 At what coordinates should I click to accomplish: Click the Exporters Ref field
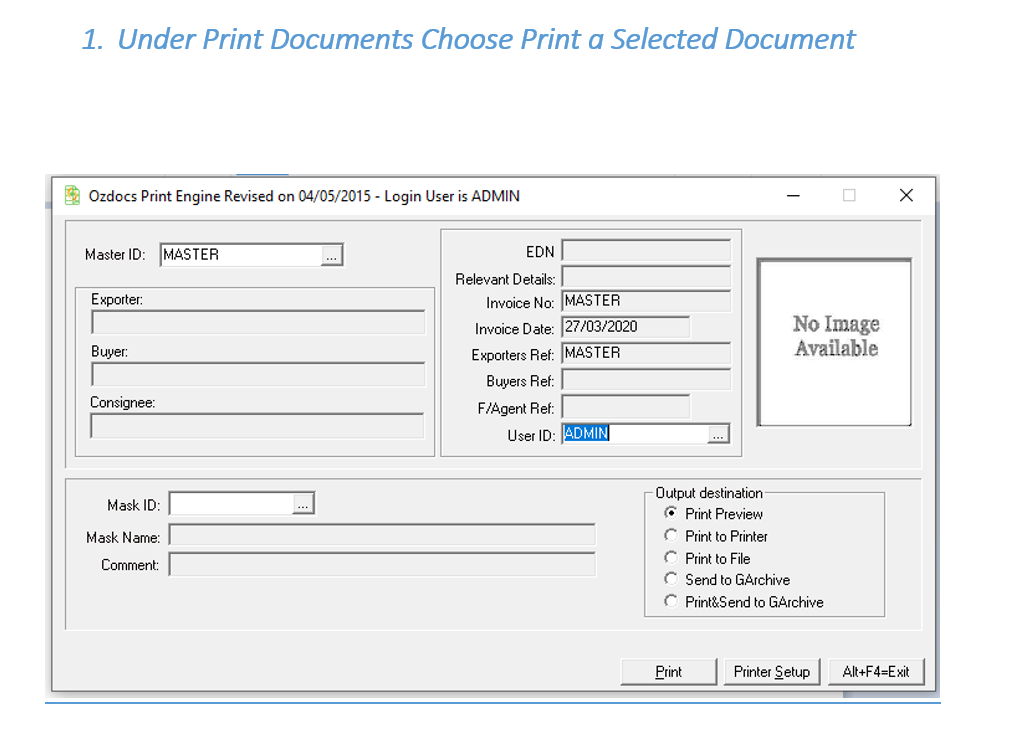pyautogui.click(x=646, y=353)
